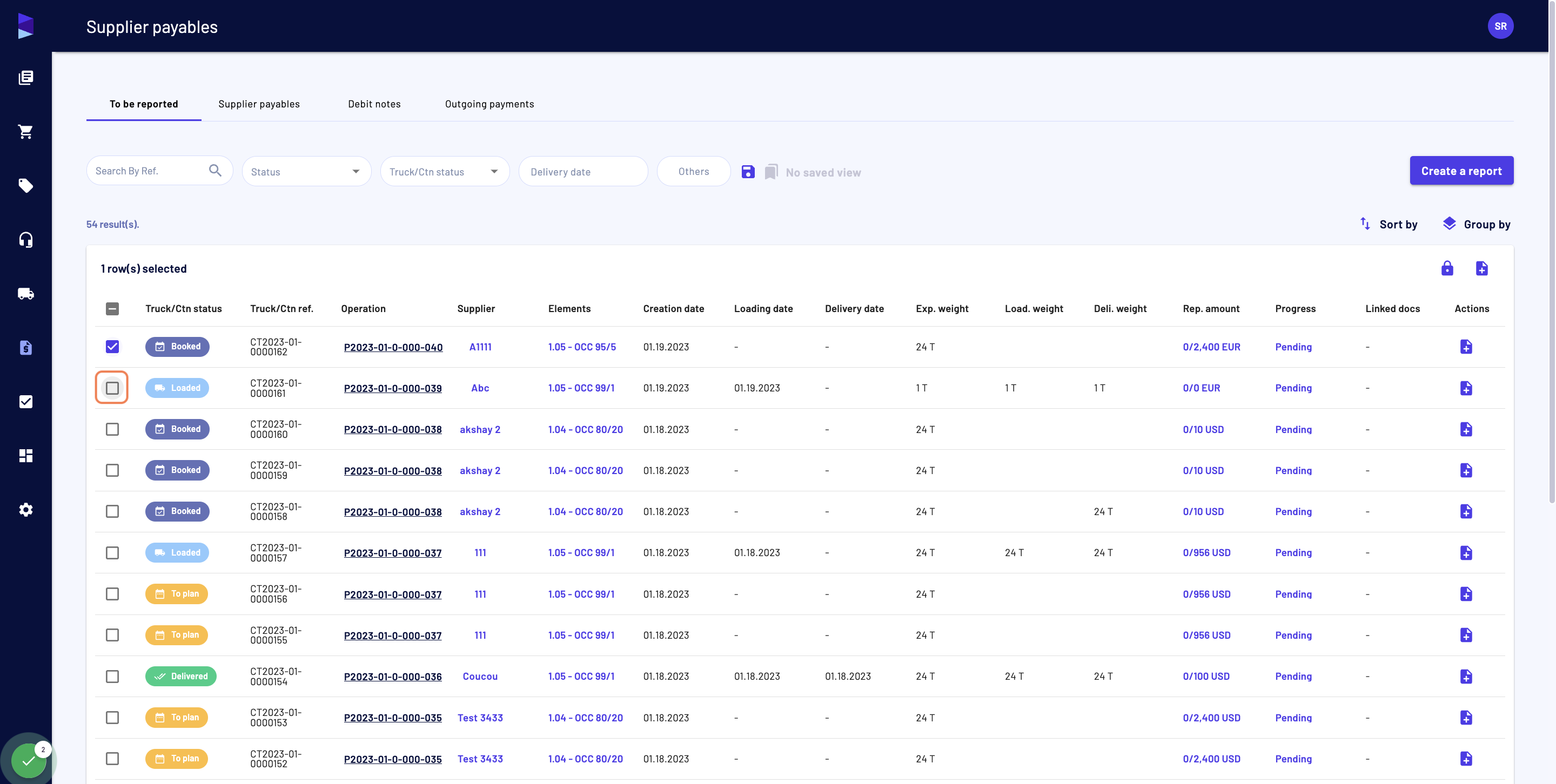
Task: Open operation link P2023-01-0-000-036
Action: click(x=393, y=677)
